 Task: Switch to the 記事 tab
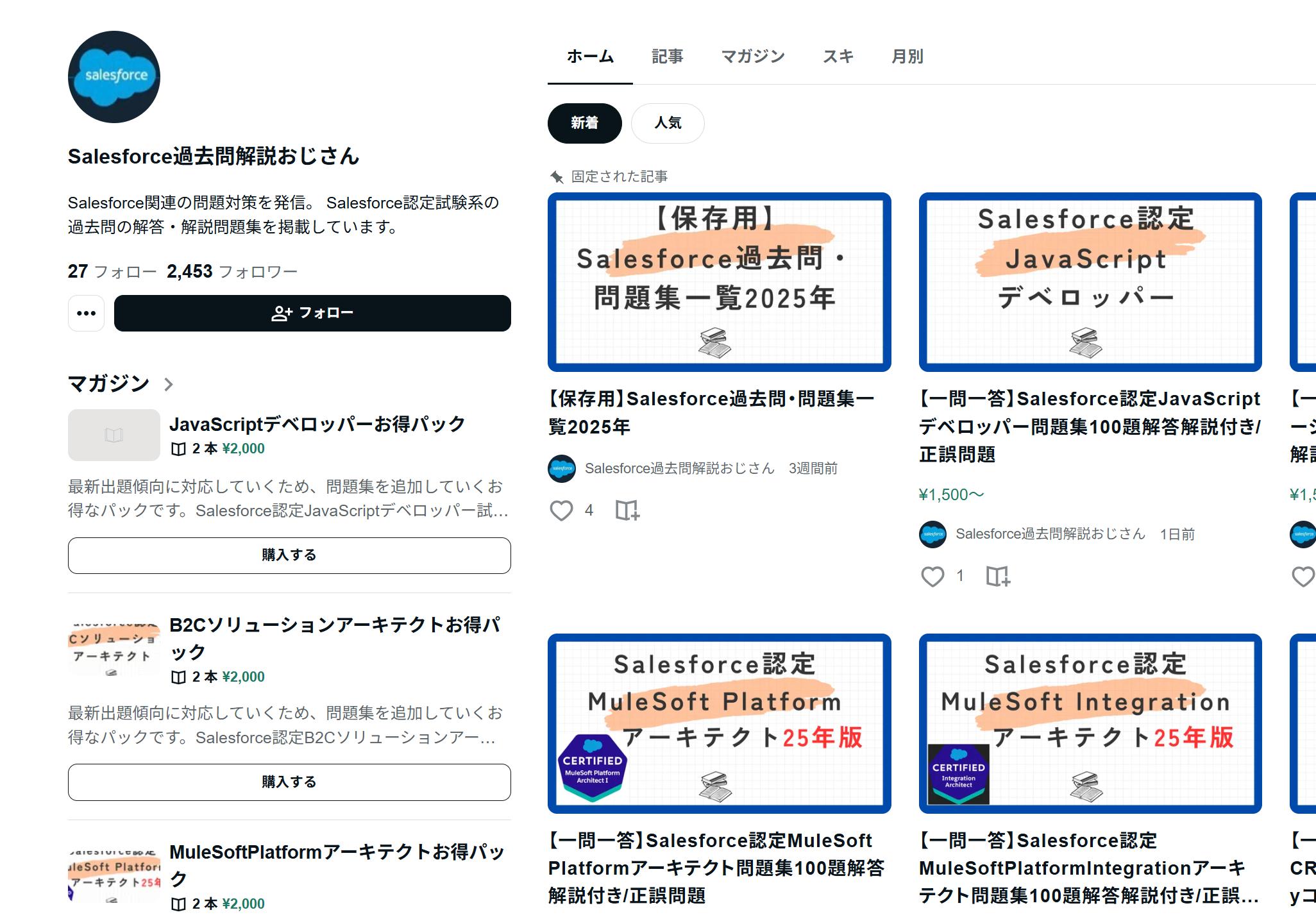tap(668, 56)
